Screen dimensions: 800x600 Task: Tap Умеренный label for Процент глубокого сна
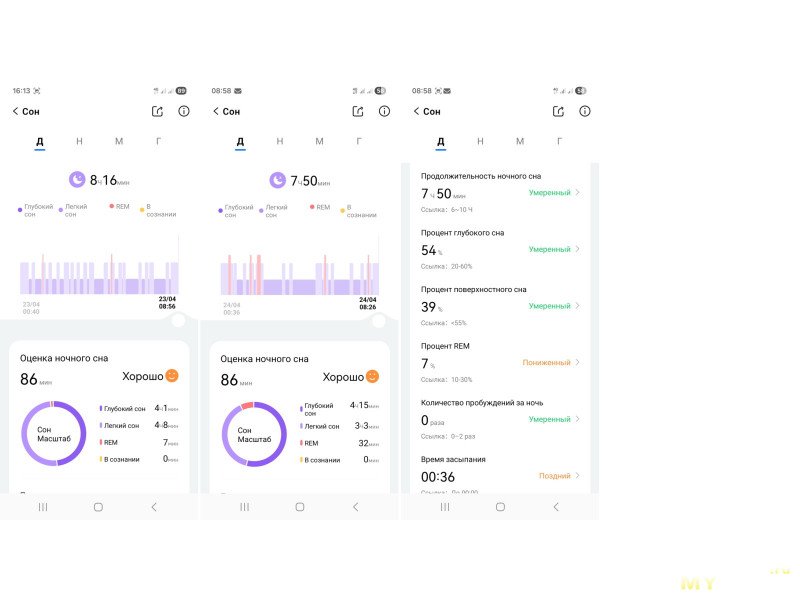tap(549, 250)
